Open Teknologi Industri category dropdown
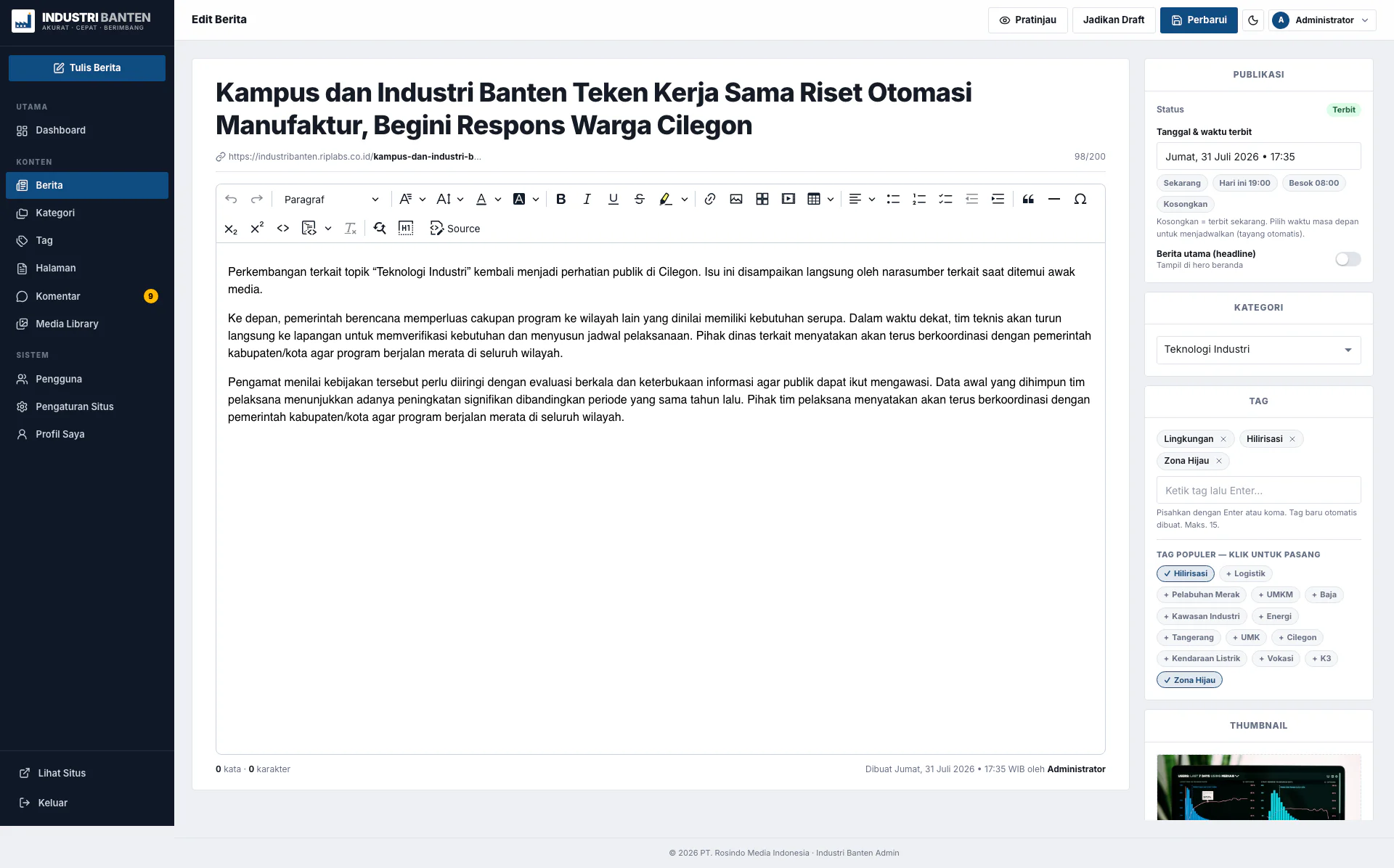The width and height of the screenshot is (1394, 868). pos(1258,349)
